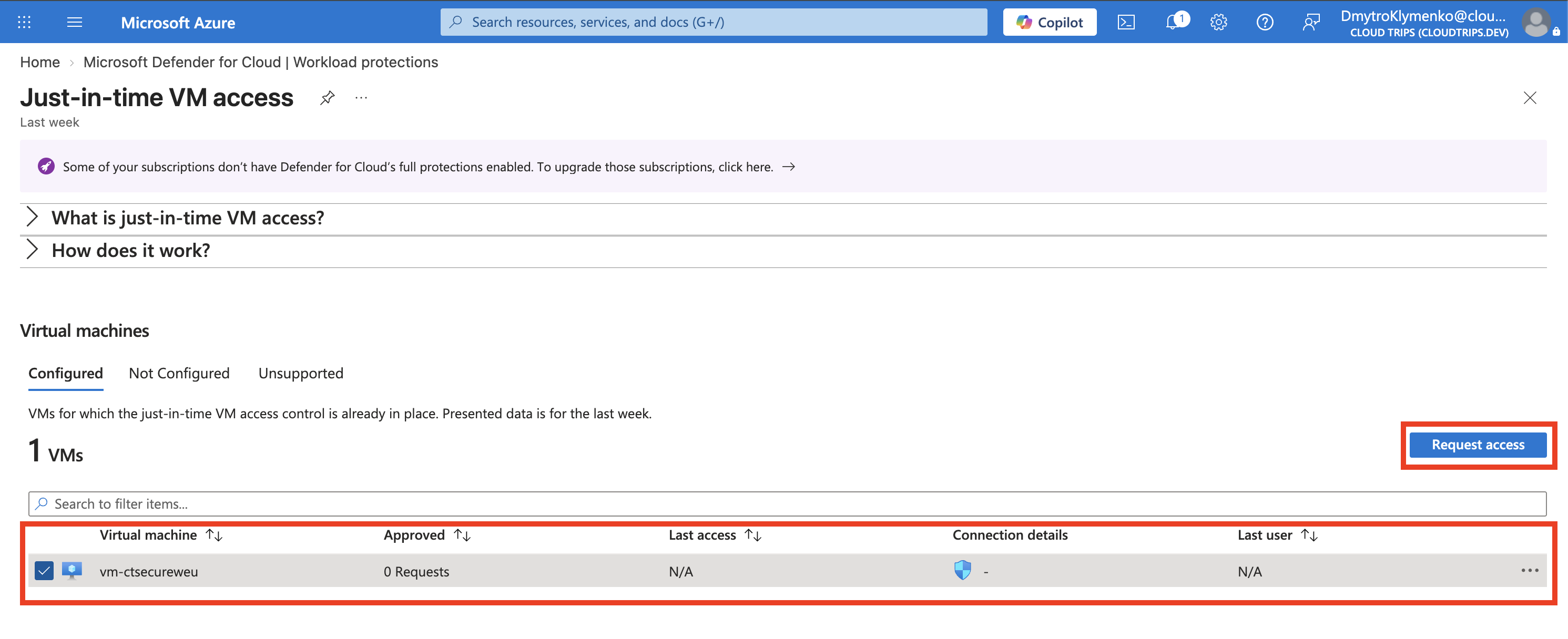Sort by Last access column
The image size is (1568, 639).
tap(715, 535)
